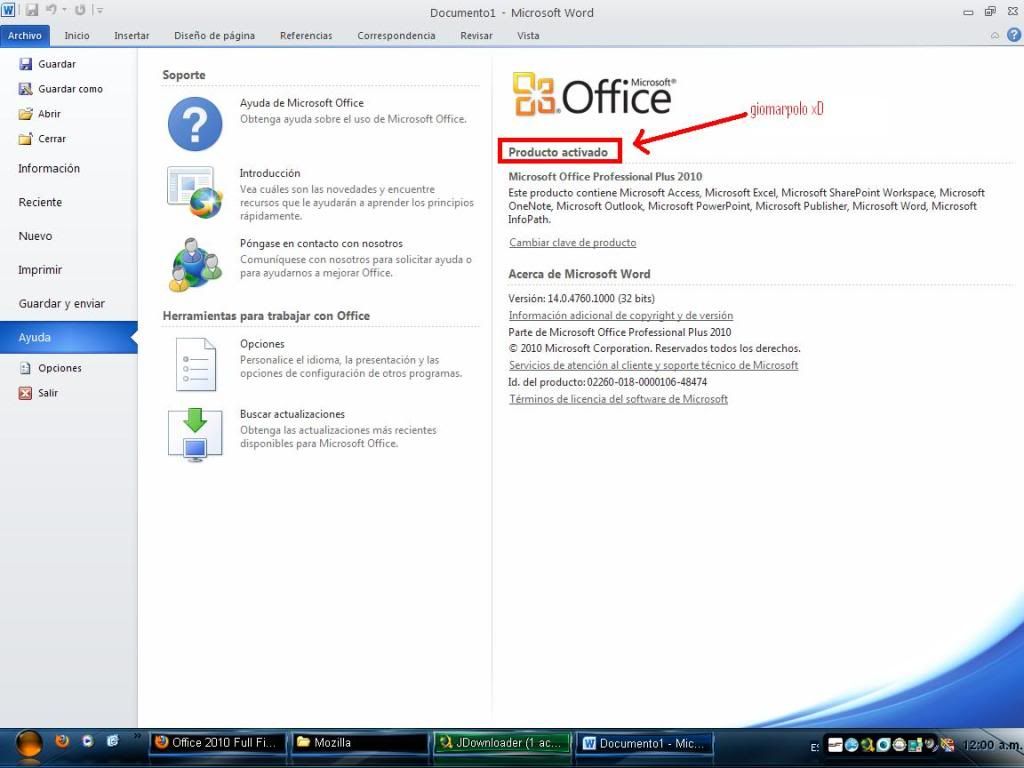Click the 12:00 a.m. system clock
This screenshot has height=768, width=1024.
pos(993,745)
